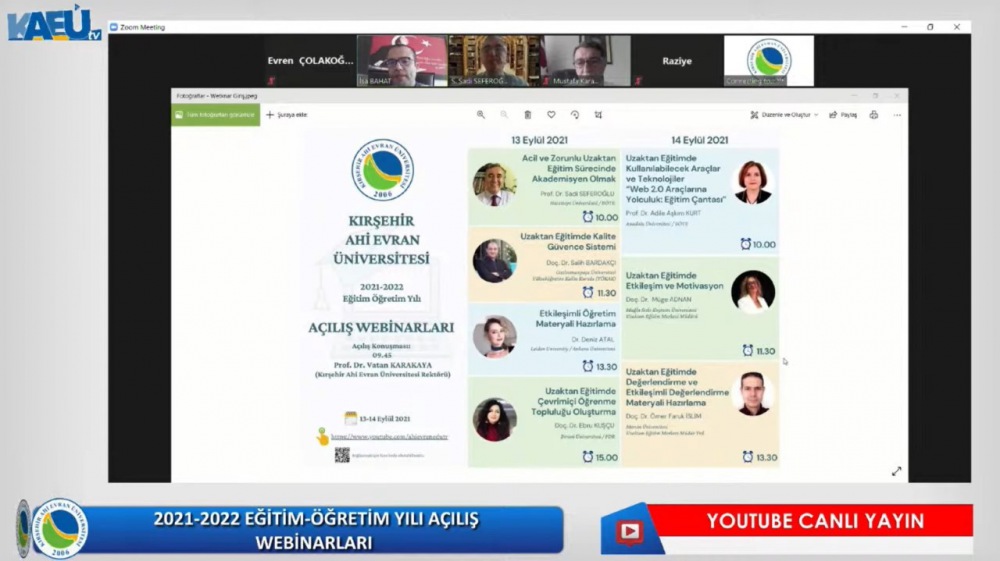Viewport: 1000px width, 561px height.
Task: Click the Şuraya ekle button
Action: coord(286,115)
